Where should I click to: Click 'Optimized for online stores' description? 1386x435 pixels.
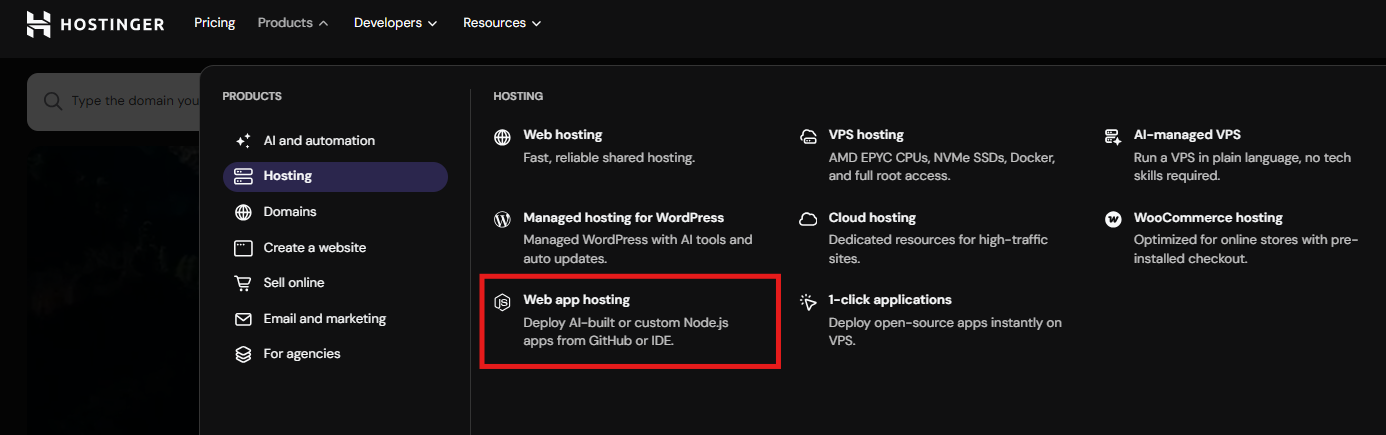[x=1244, y=249]
